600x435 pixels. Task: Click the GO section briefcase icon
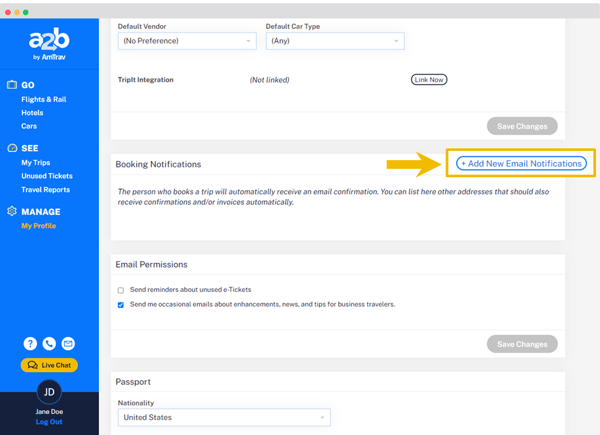[12, 85]
